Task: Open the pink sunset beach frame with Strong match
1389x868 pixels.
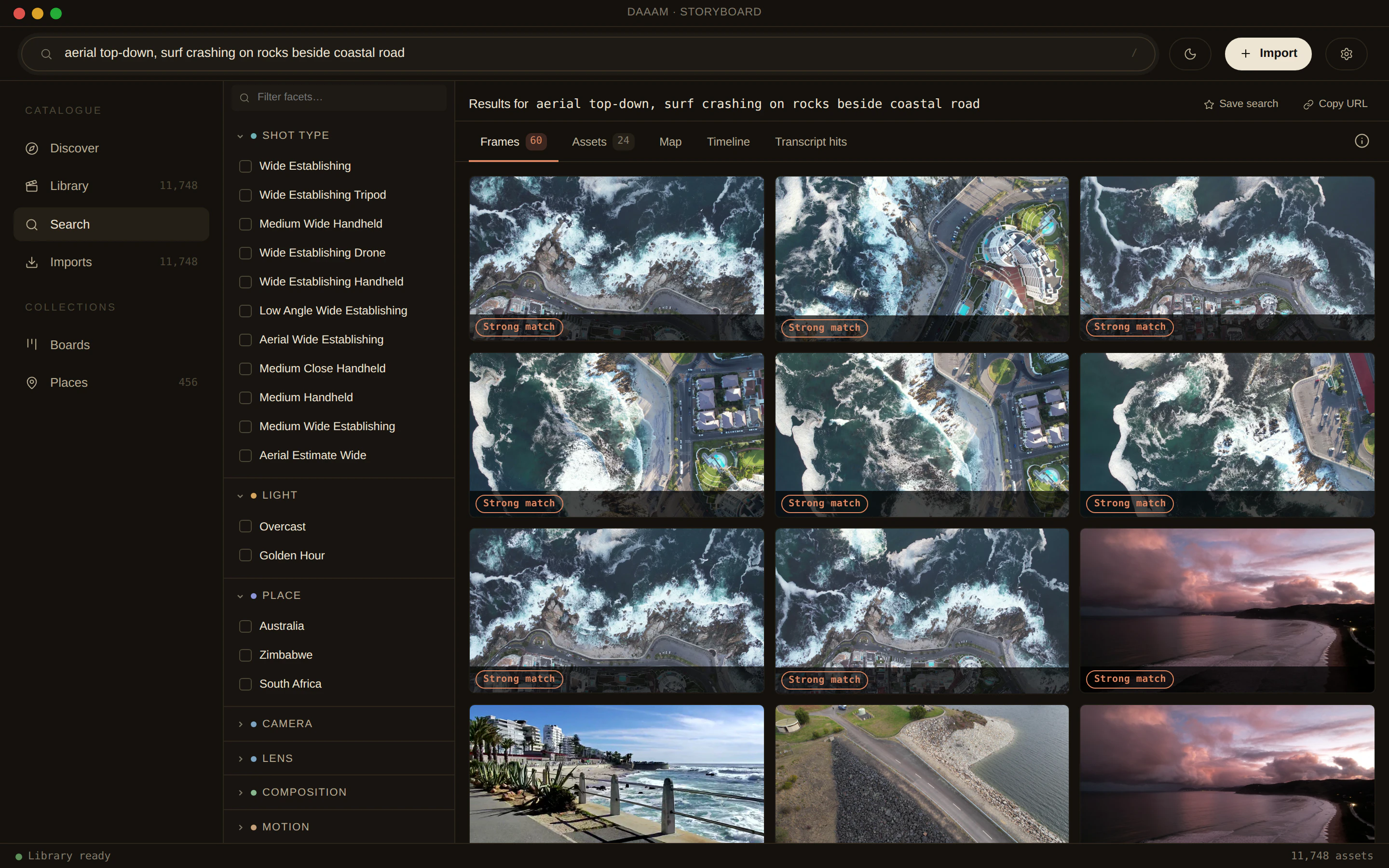Action: [x=1227, y=610]
